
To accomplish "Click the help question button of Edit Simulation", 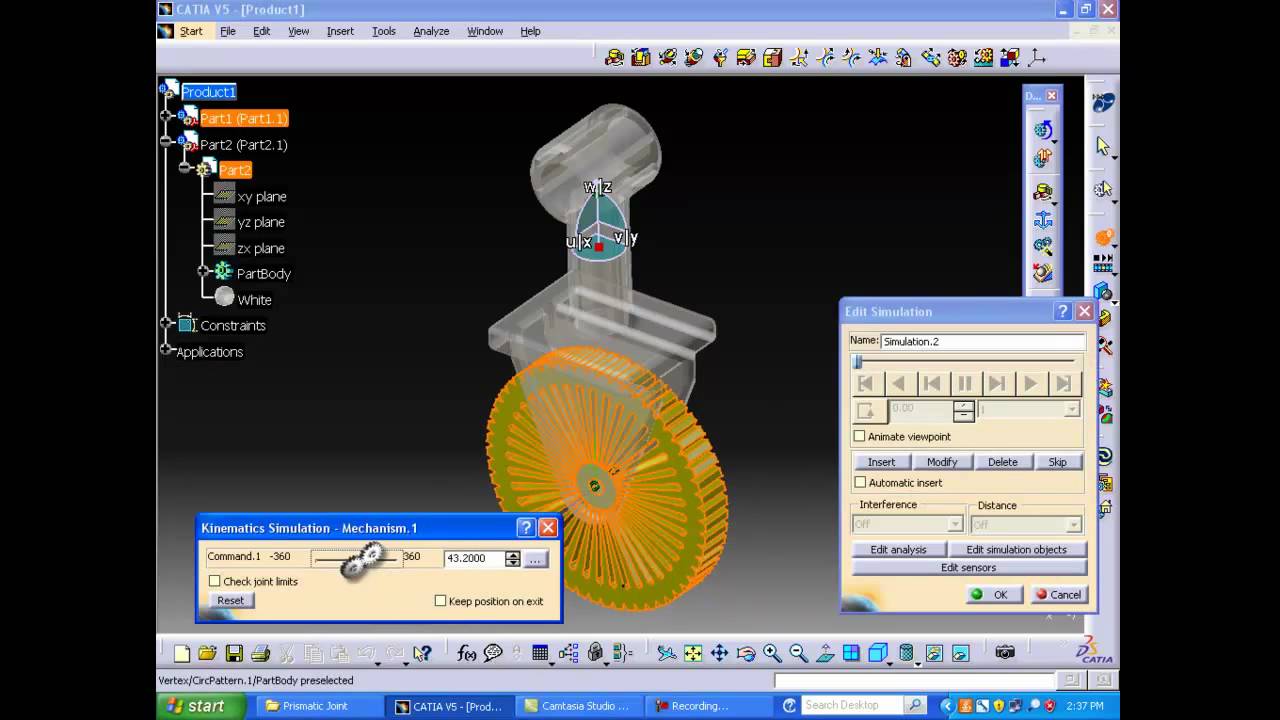I will coord(1063,312).
